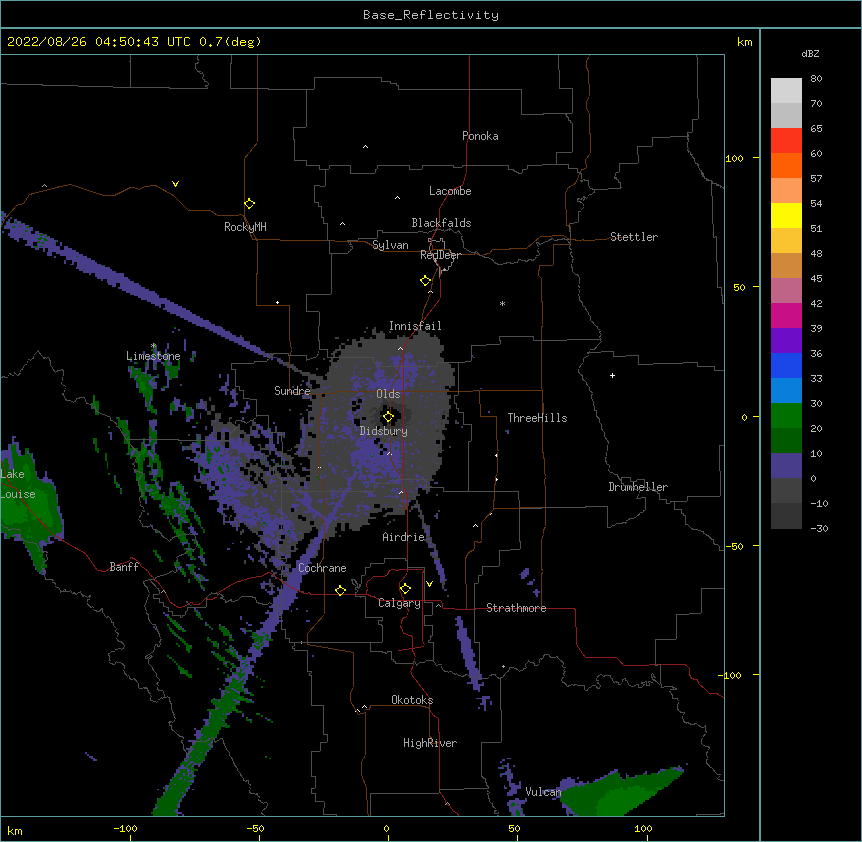Pick the red 65-60 dBZ legend swatch
Screen dimensions: 862x842
[786, 140]
